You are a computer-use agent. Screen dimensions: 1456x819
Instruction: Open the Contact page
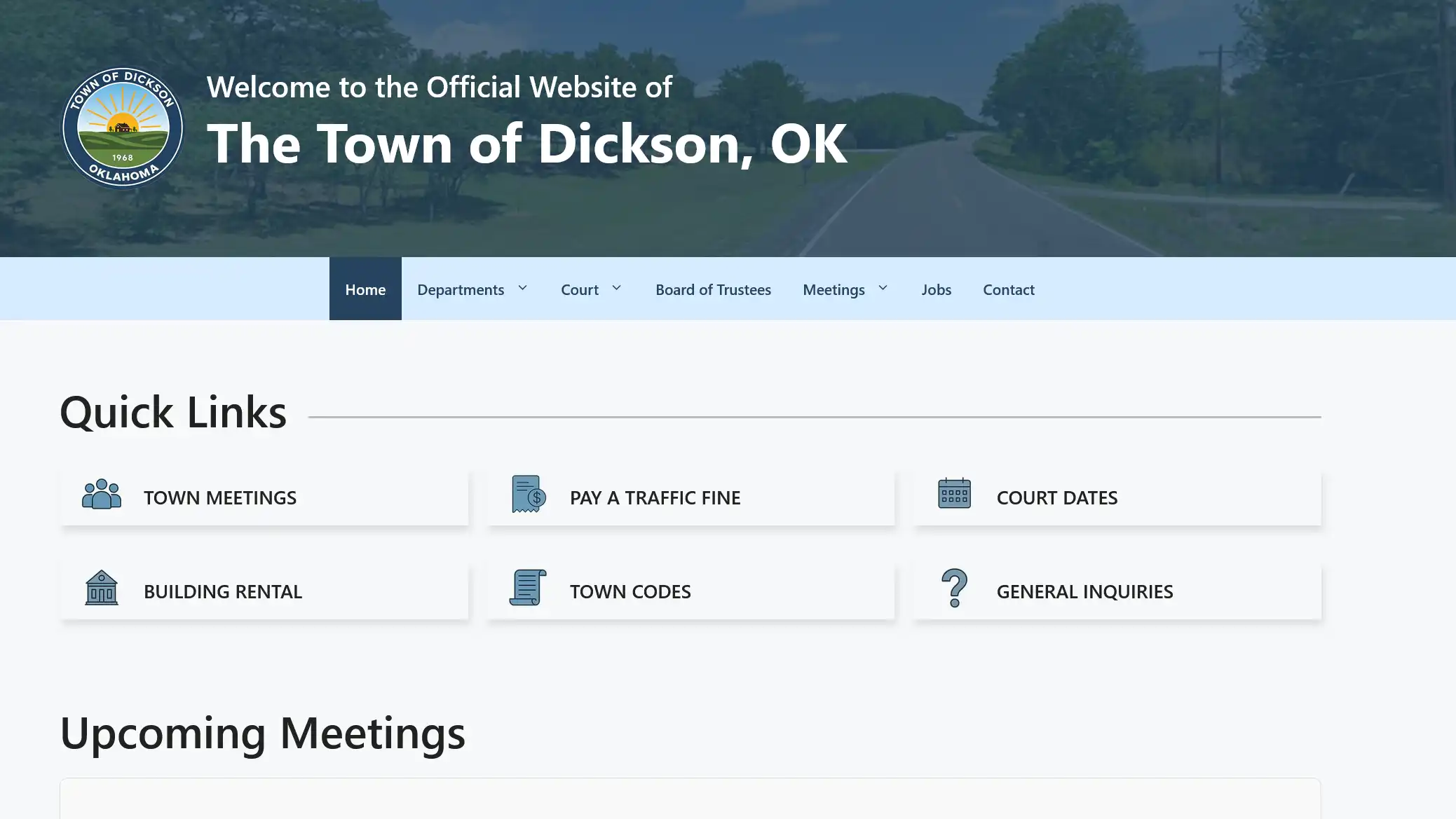1008,289
